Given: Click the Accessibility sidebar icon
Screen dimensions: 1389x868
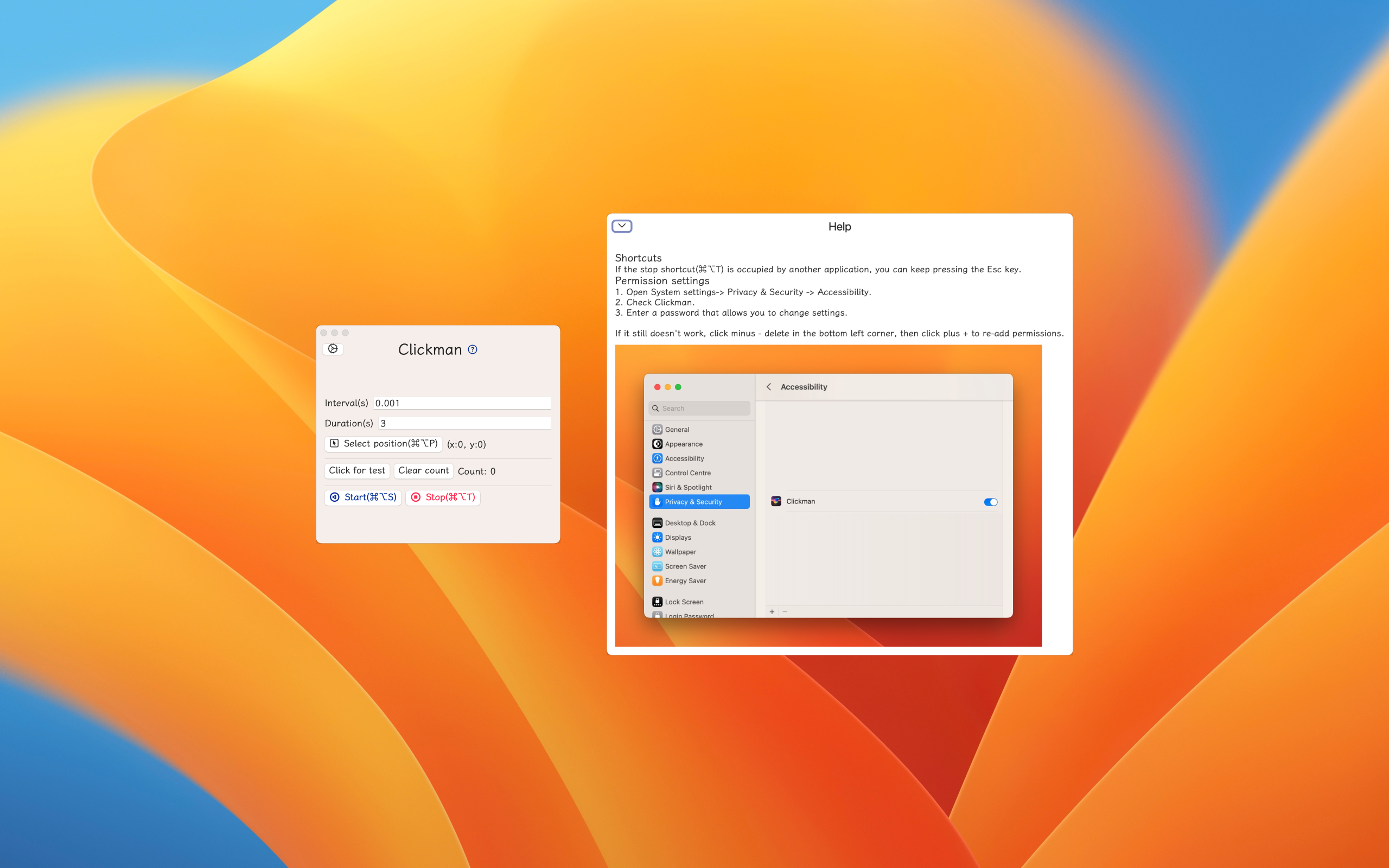Looking at the screenshot, I should click(x=657, y=458).
